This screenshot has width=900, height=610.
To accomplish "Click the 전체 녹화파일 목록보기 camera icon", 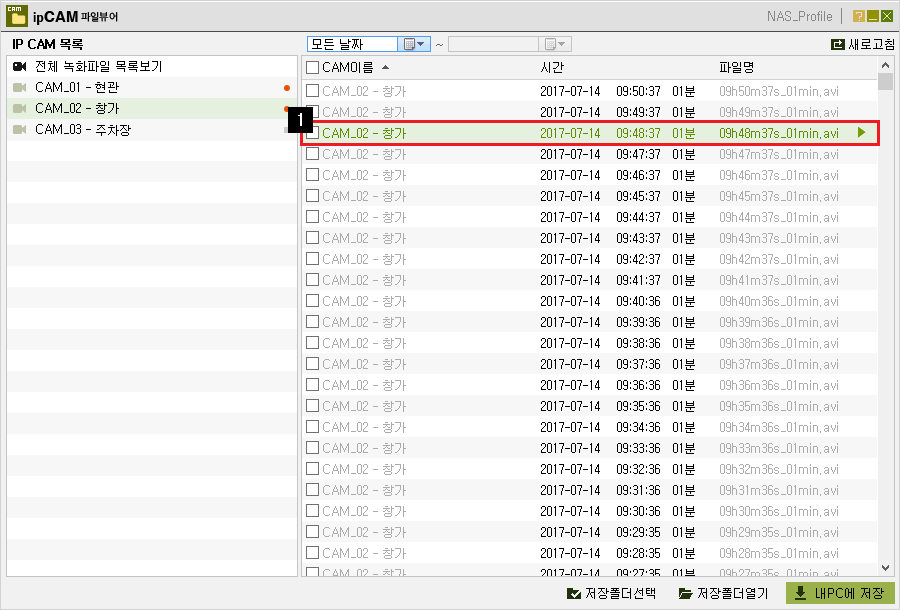I will point(20,67).
